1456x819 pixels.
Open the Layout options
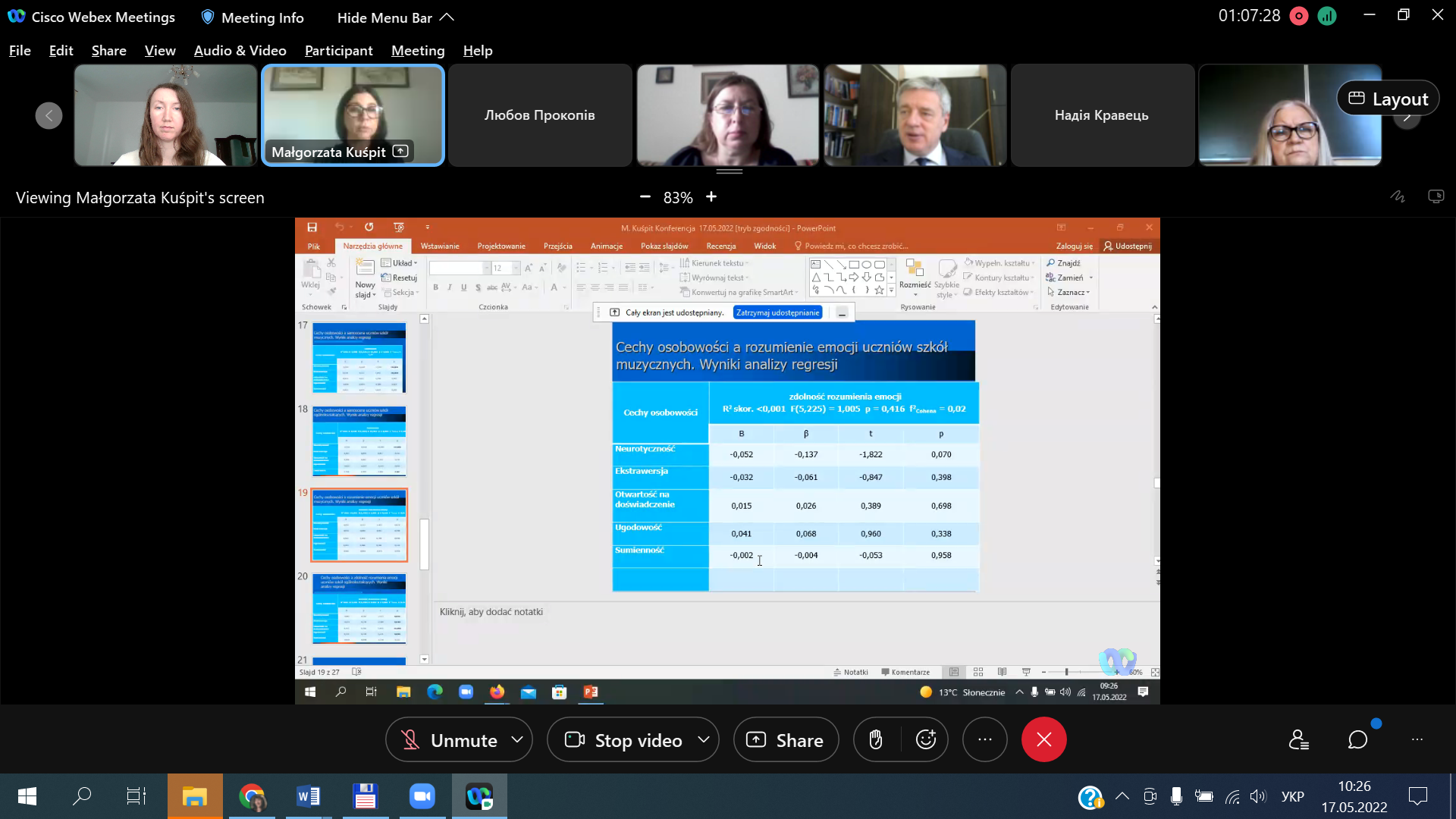(x=1387, y=99)
